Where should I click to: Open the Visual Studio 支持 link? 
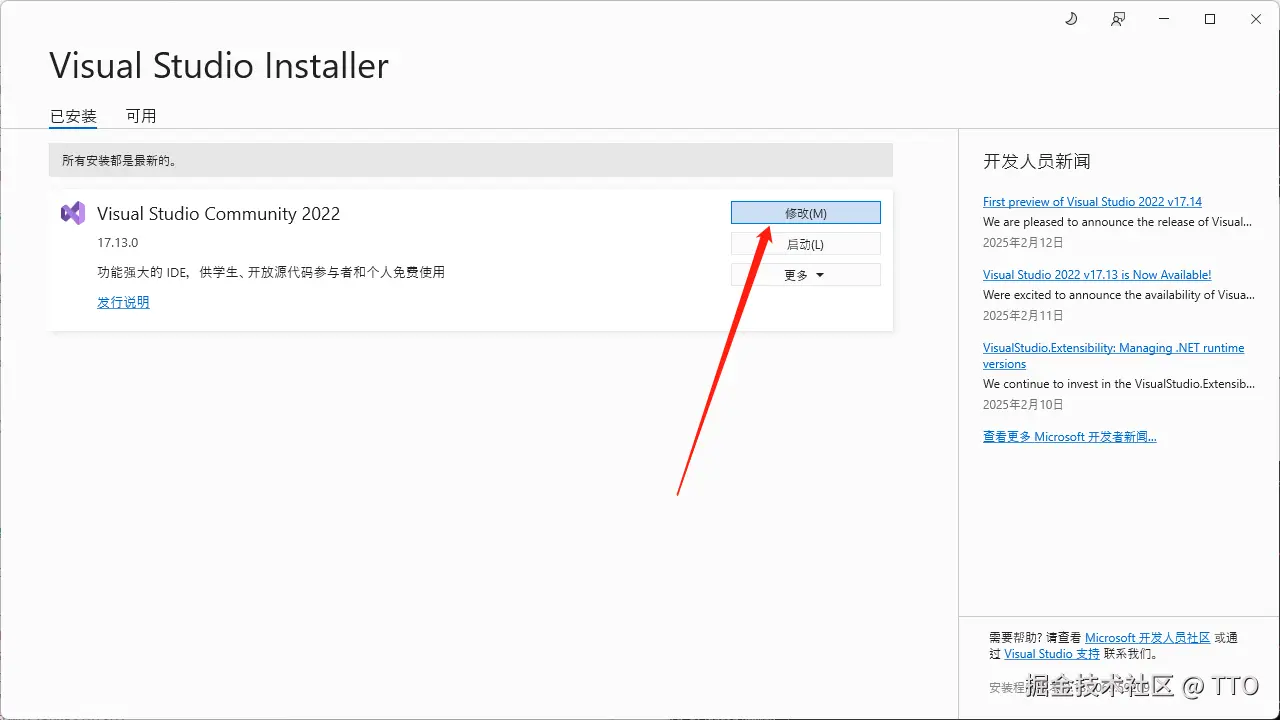coord(1052,653)
